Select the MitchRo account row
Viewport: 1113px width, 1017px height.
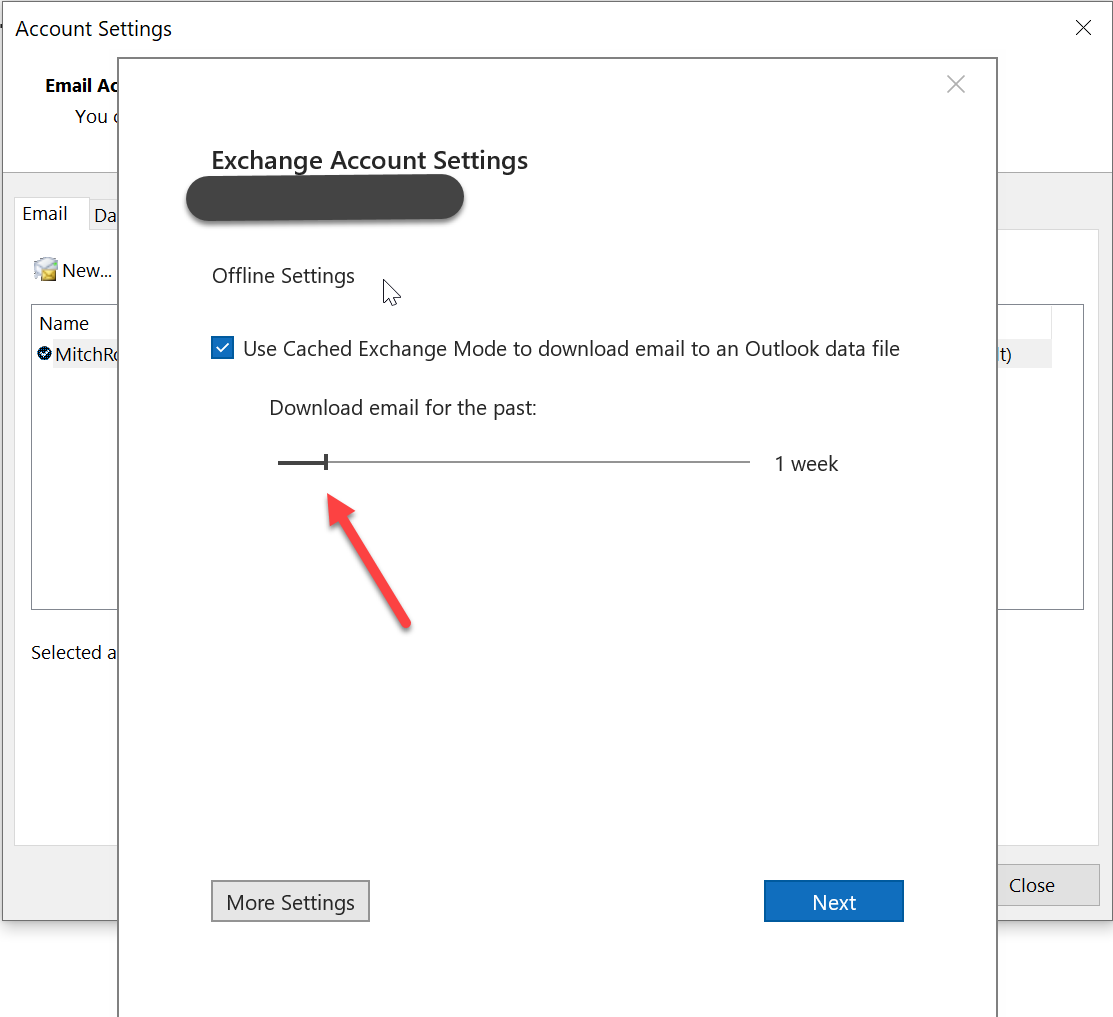(x=85, y=354)
